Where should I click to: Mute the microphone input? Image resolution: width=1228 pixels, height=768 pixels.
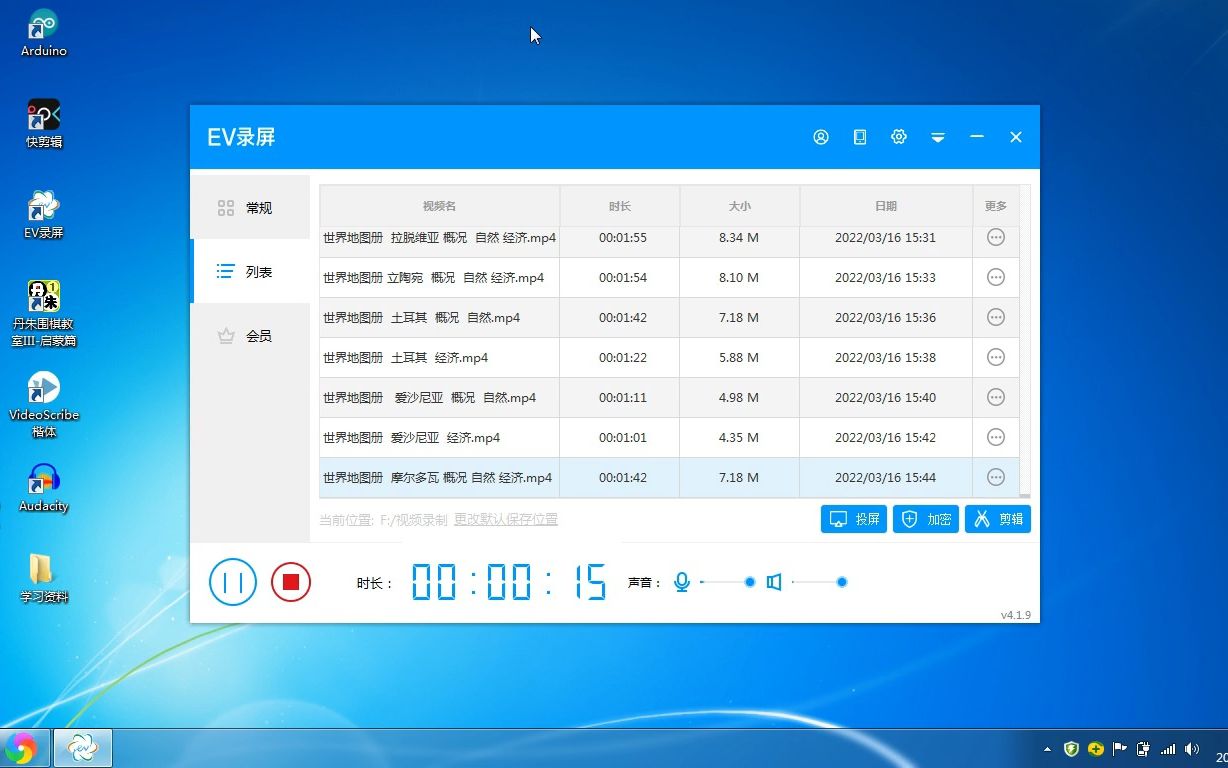pyautogui.click(x=681, y=581)
